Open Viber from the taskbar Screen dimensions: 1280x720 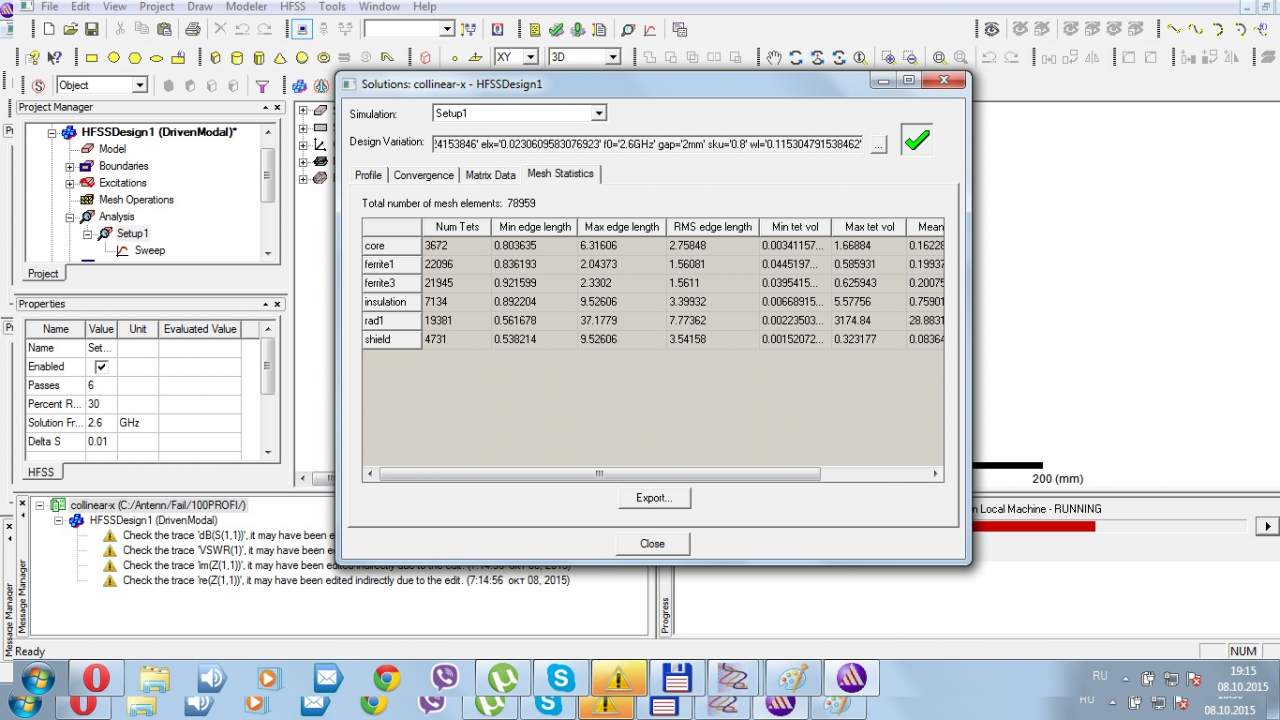point(445,680)
